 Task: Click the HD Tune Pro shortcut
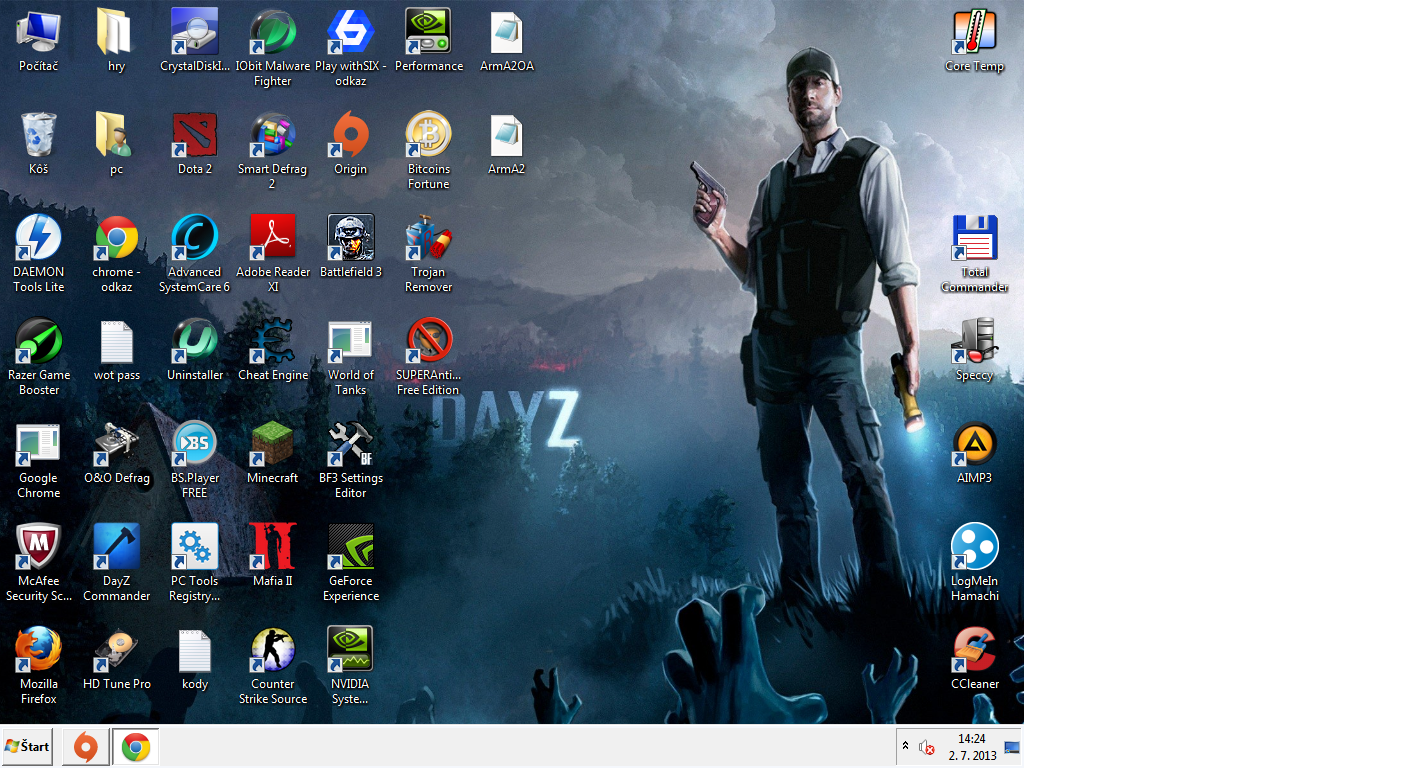116,659
